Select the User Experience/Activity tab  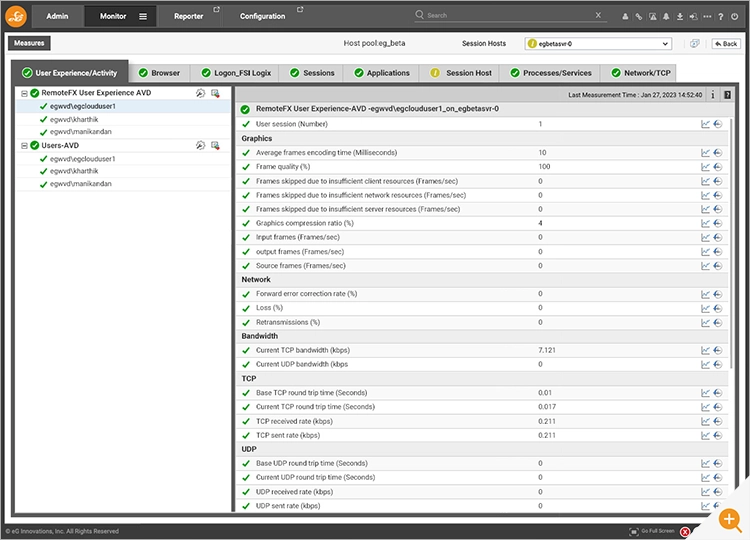(x=70, y=73)
